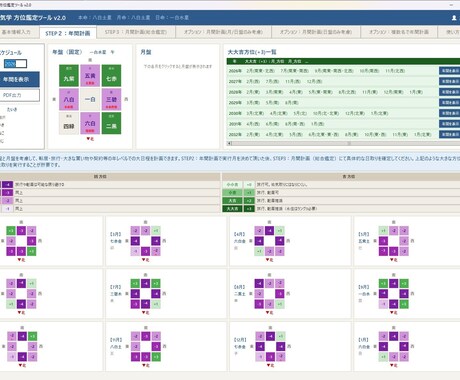
Task: Select the 二黒 cell in year board
Action: [x=111, y=123]
